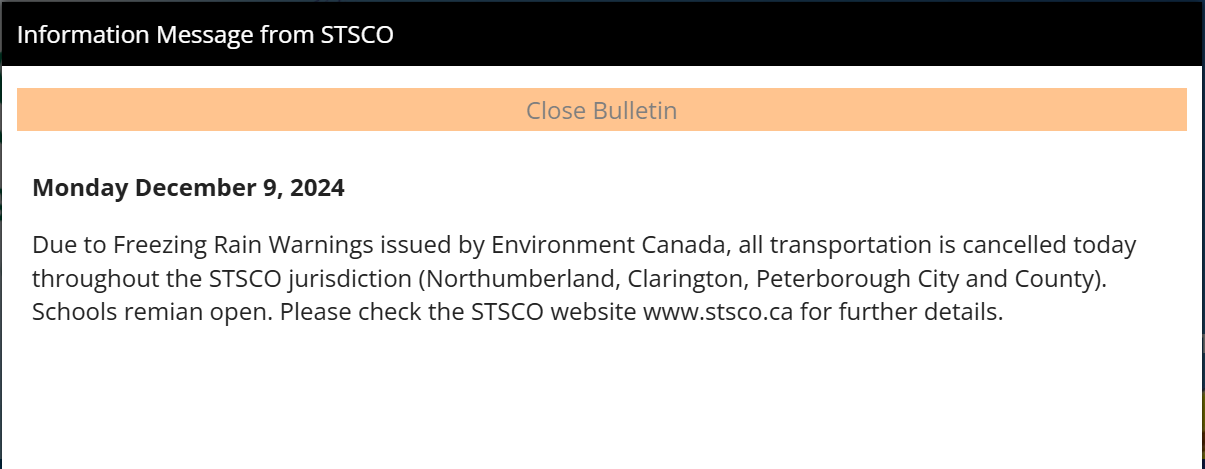Screen dimensions: 1205x469
Task: Click empty black area of title bar
Action: click(x=800, y=35)
